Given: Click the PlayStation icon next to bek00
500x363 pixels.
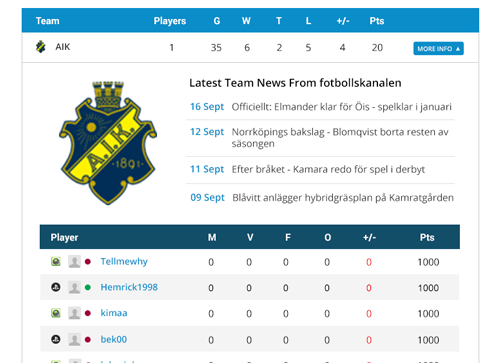Looking at the screenshot, I should click(x=56, y=339).
